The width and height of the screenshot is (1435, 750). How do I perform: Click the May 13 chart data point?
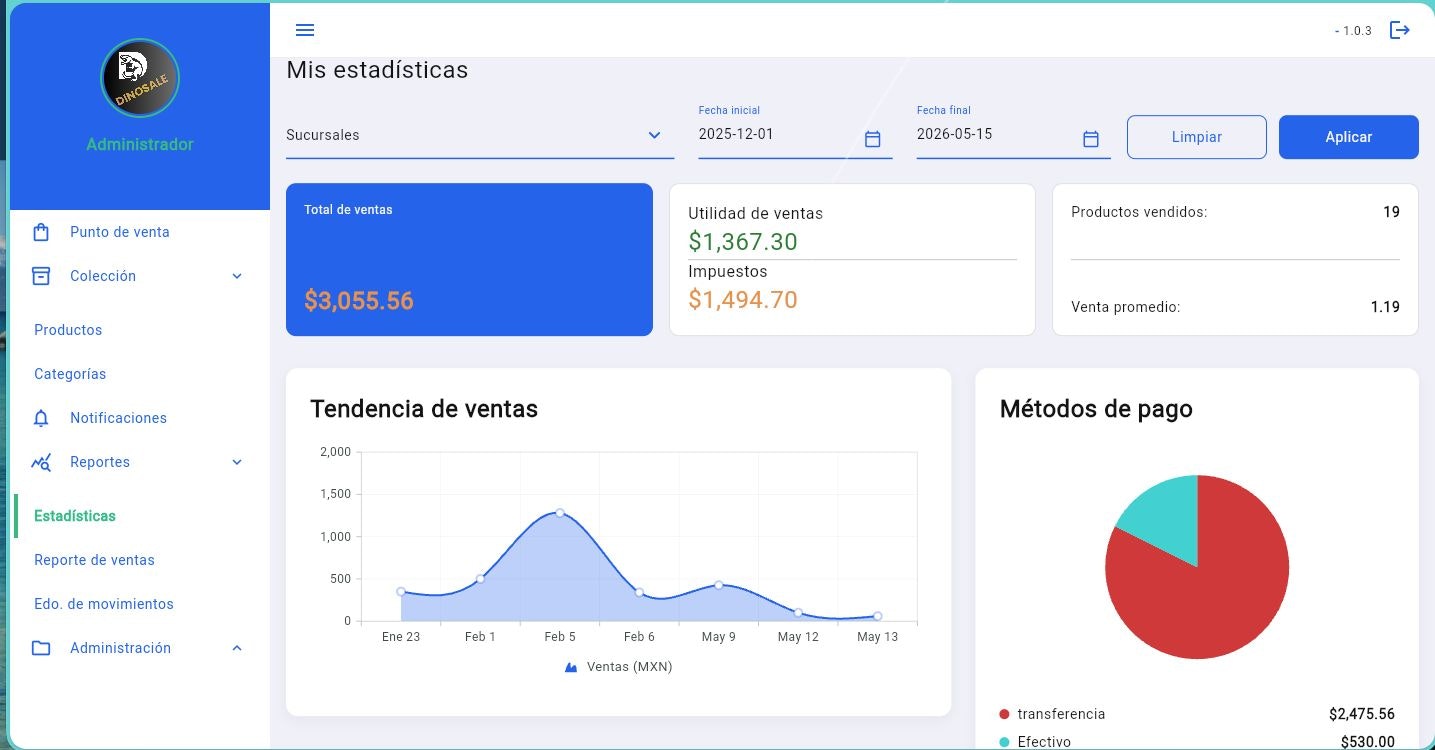point(877,616)
